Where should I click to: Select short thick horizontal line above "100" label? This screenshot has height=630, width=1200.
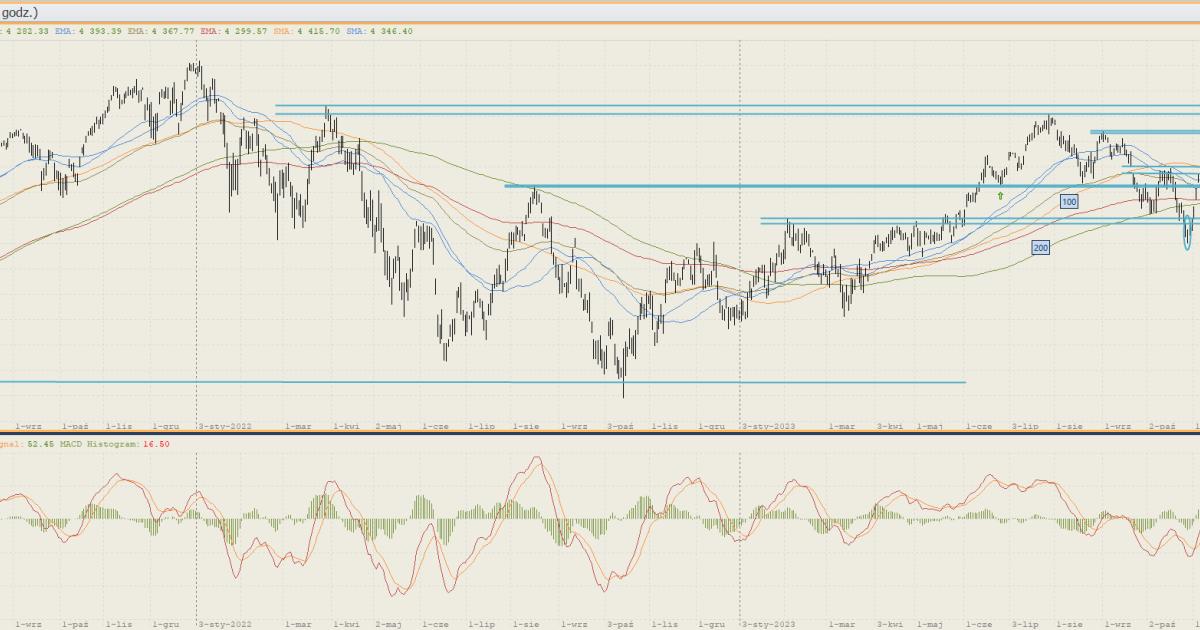pos(1145,132)
